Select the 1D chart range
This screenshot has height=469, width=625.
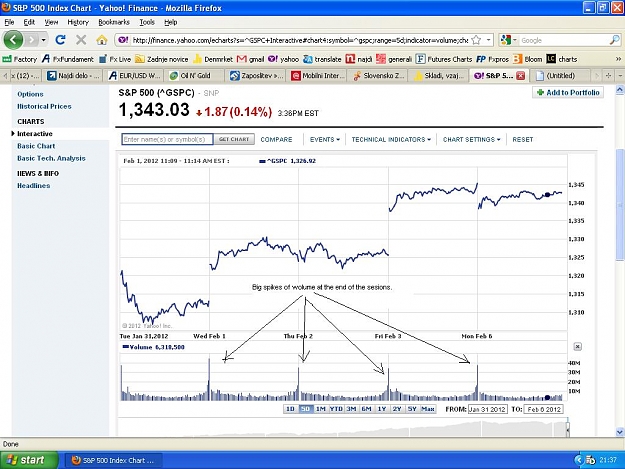[x=291, y=409]
